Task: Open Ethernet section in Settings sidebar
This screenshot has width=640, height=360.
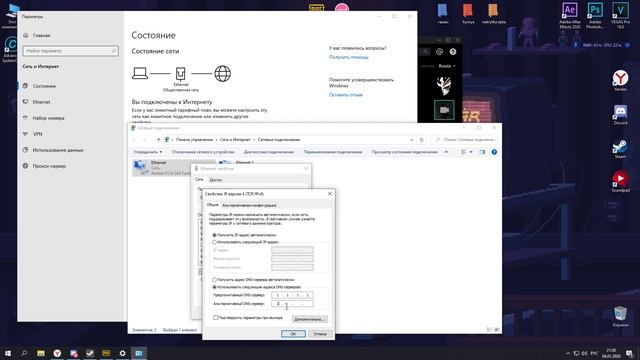Action: point(41,102)
